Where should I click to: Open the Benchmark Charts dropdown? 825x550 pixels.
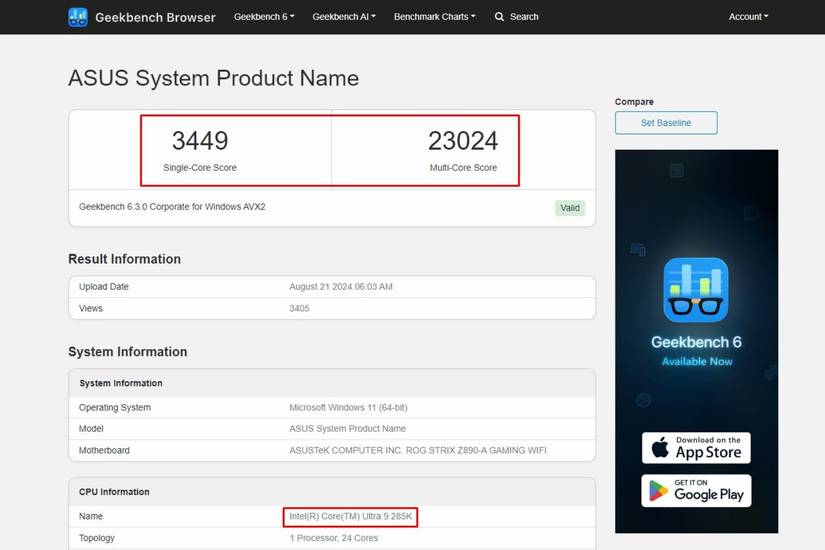(435, 17)
